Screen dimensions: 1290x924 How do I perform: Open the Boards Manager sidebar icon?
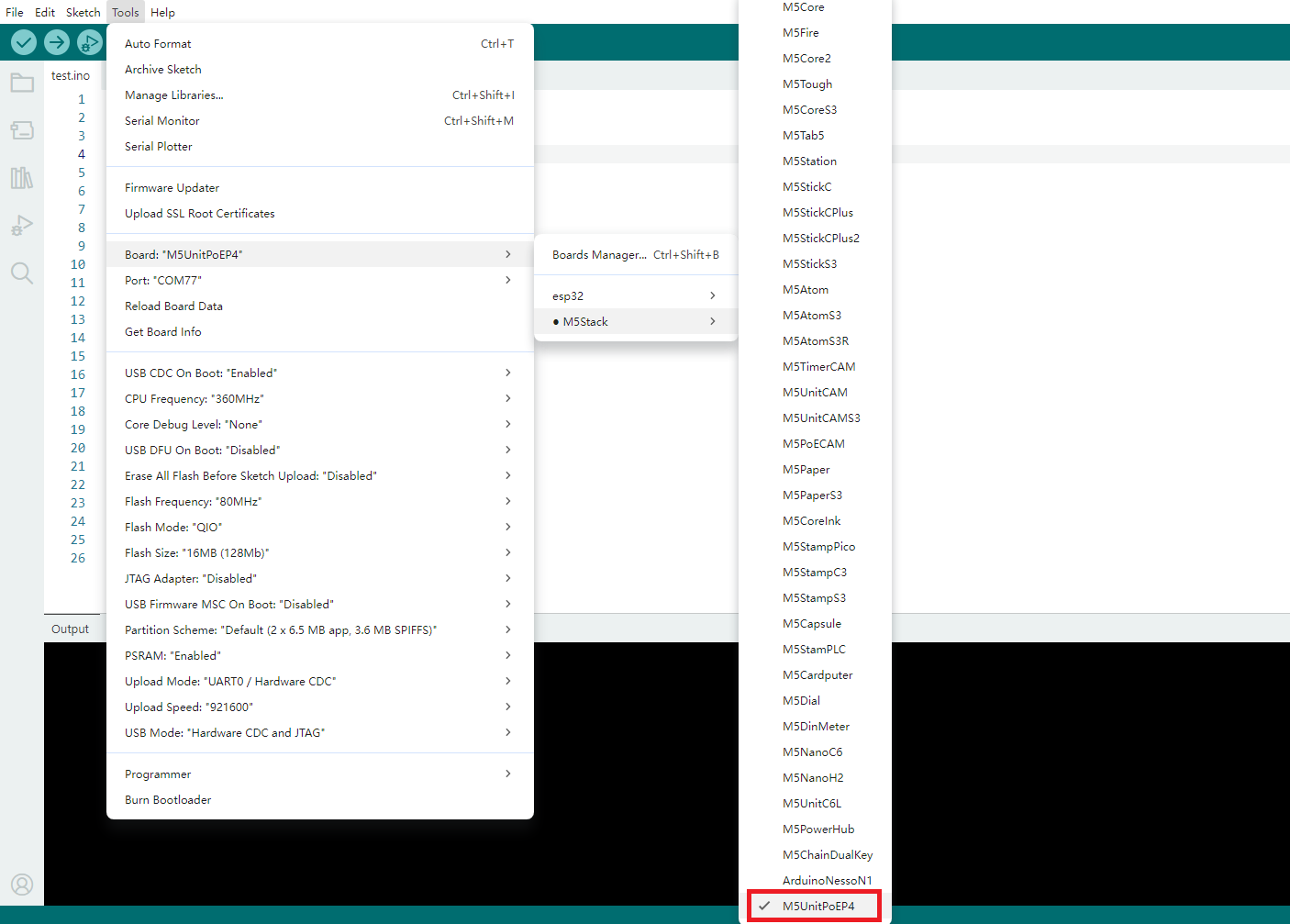(x=22, y=130)
